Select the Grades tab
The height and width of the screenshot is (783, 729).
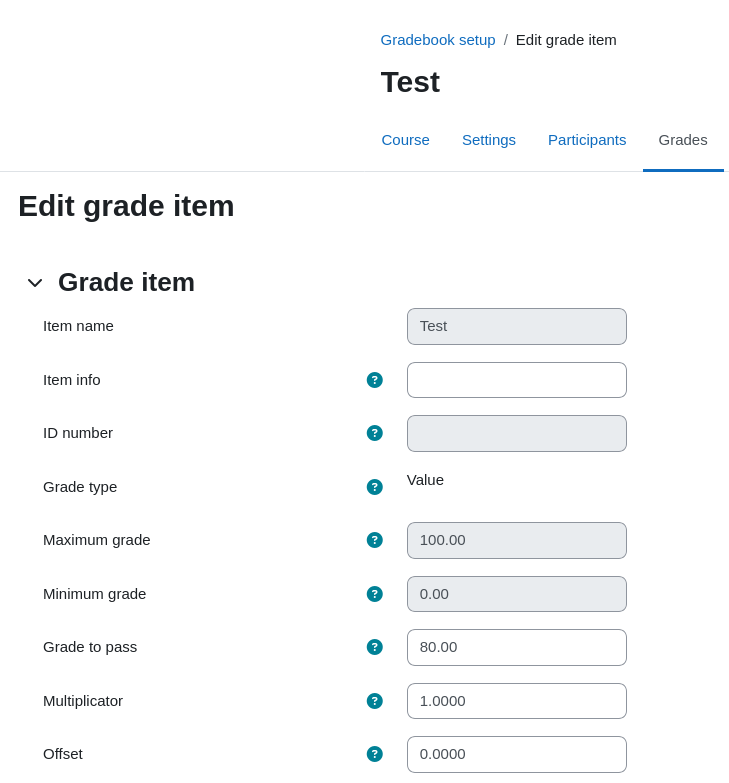683,140
